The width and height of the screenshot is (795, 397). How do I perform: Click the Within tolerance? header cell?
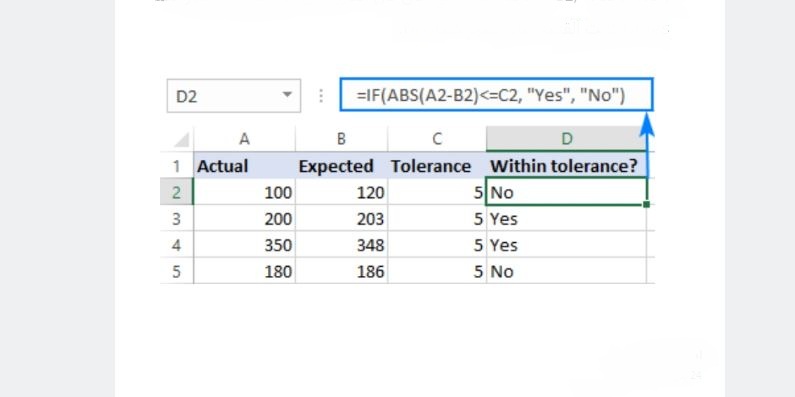566,165
